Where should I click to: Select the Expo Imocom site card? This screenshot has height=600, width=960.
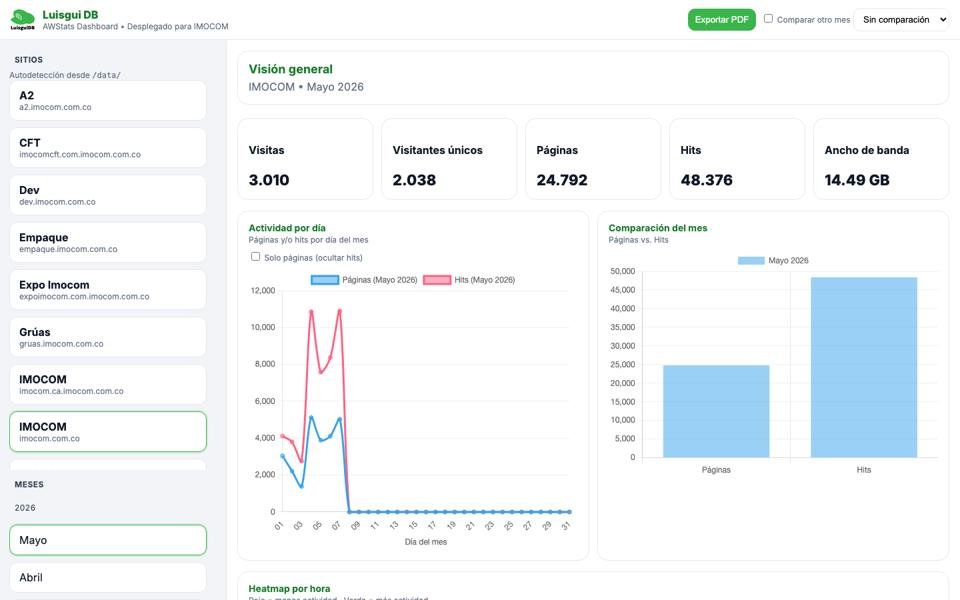108,290
